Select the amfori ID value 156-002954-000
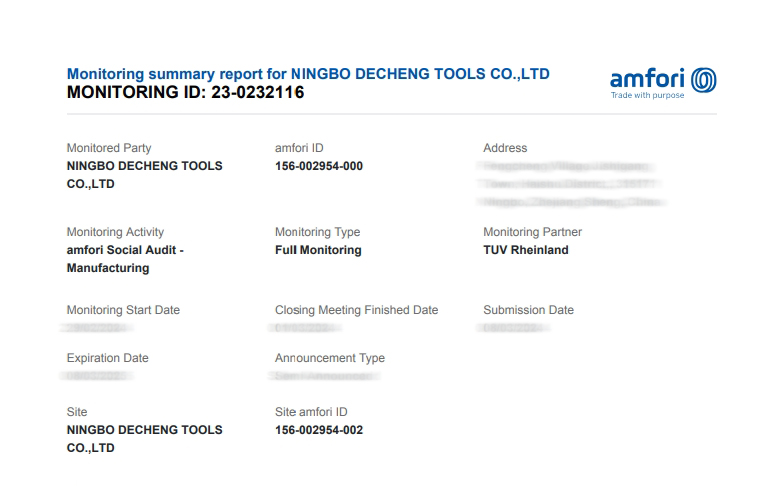The width and height of the screenshot is (784, 486). [x=318, y=166]
